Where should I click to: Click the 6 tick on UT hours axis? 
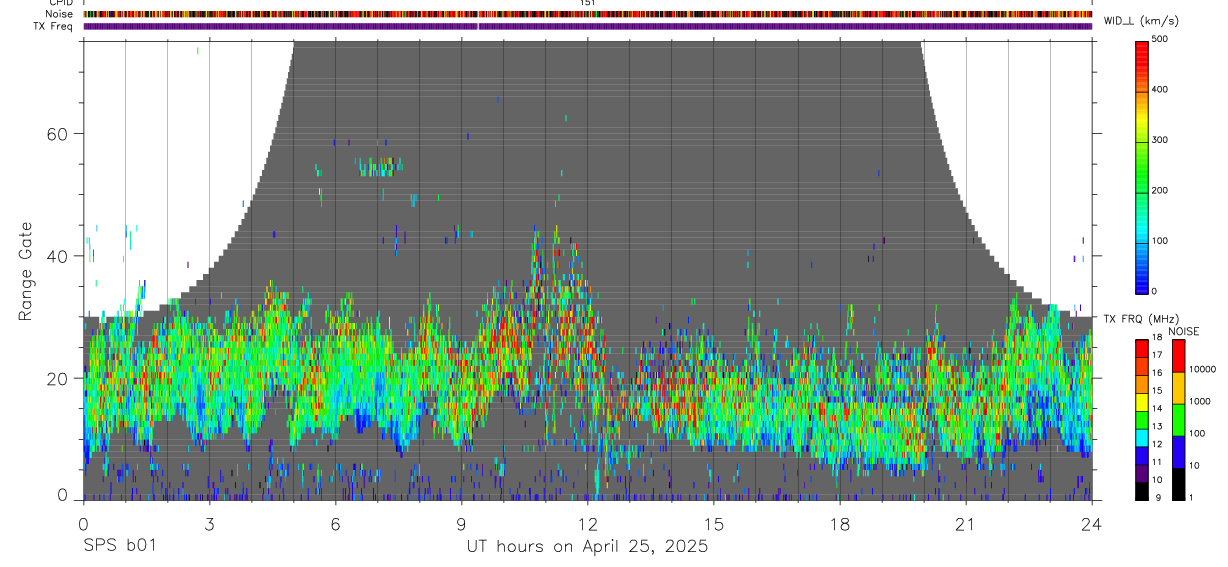coord(335,524)
